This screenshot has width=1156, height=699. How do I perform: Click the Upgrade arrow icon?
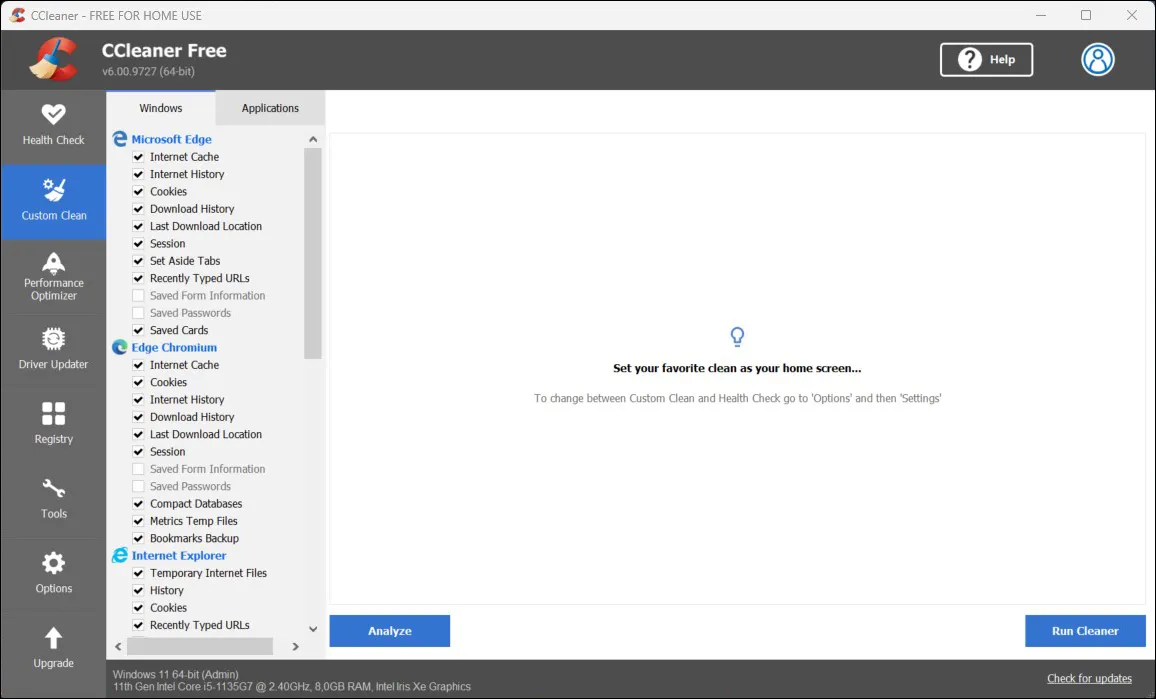[54, 638]
